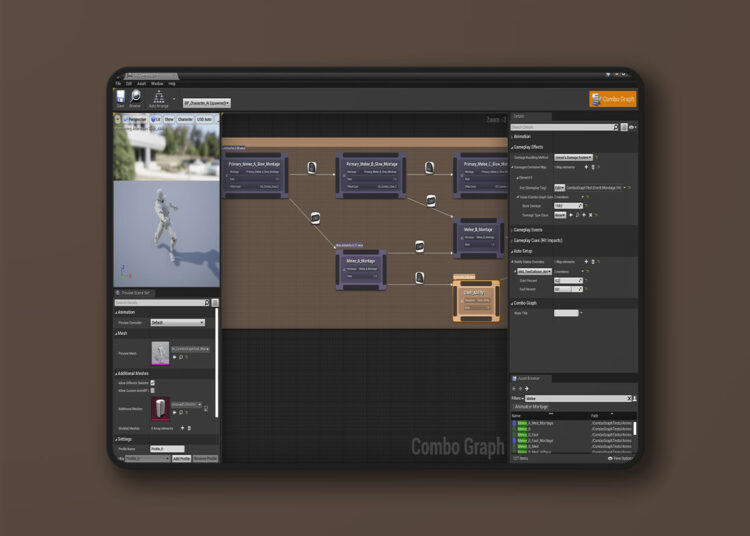Add element to Skeletal Meshes array

[x=183, y=428]
